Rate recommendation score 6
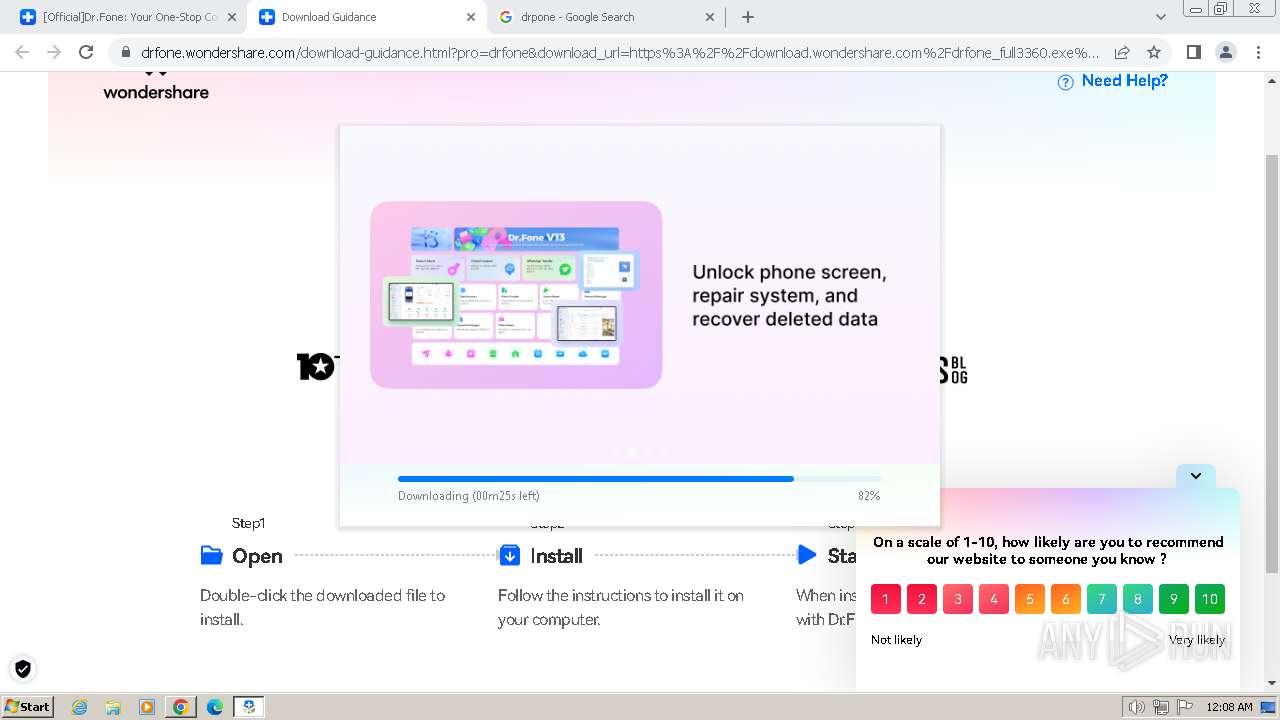1280x720 pixels. tap(1066, 599)
